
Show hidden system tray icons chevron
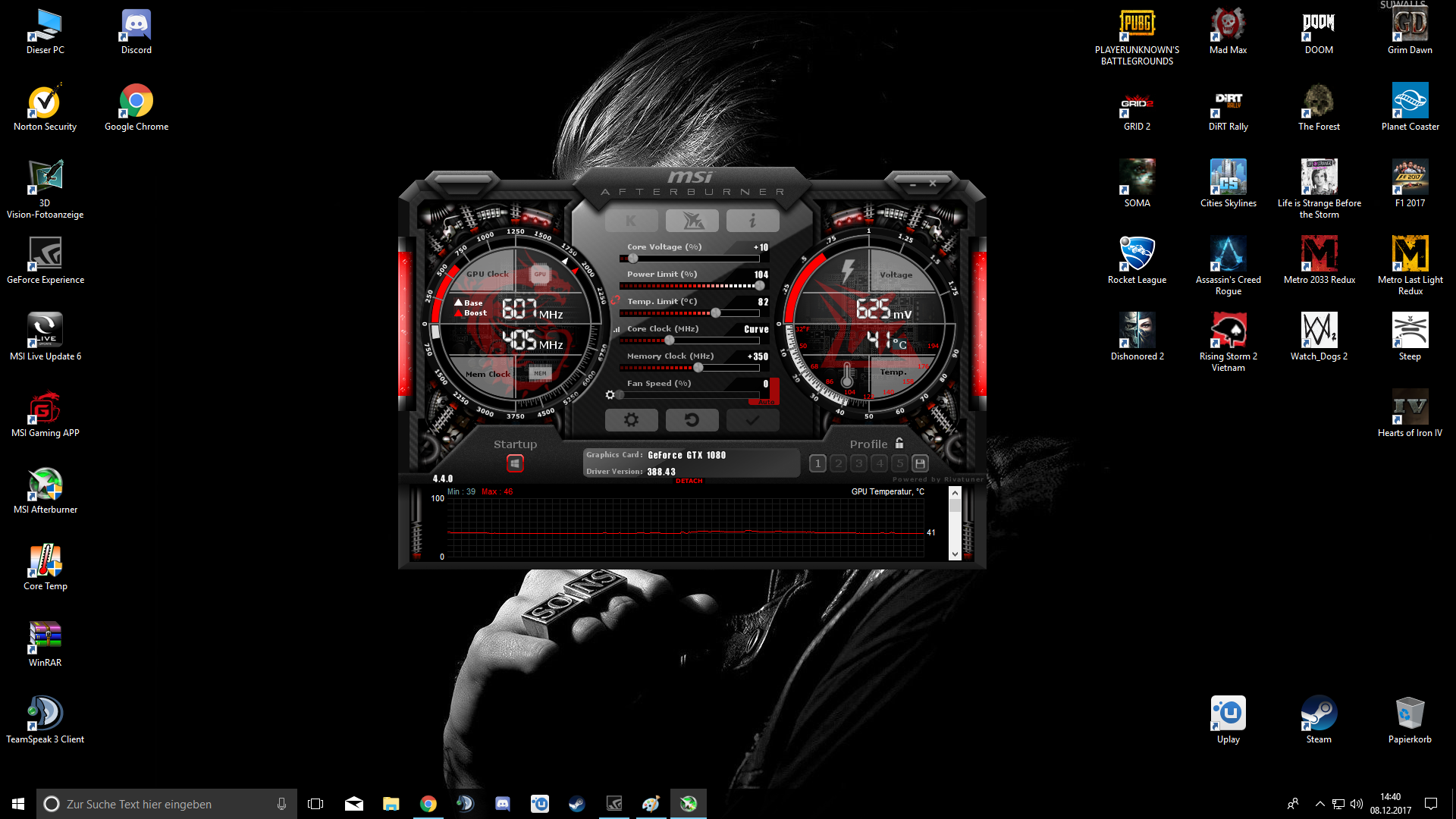pos(1319,804)
